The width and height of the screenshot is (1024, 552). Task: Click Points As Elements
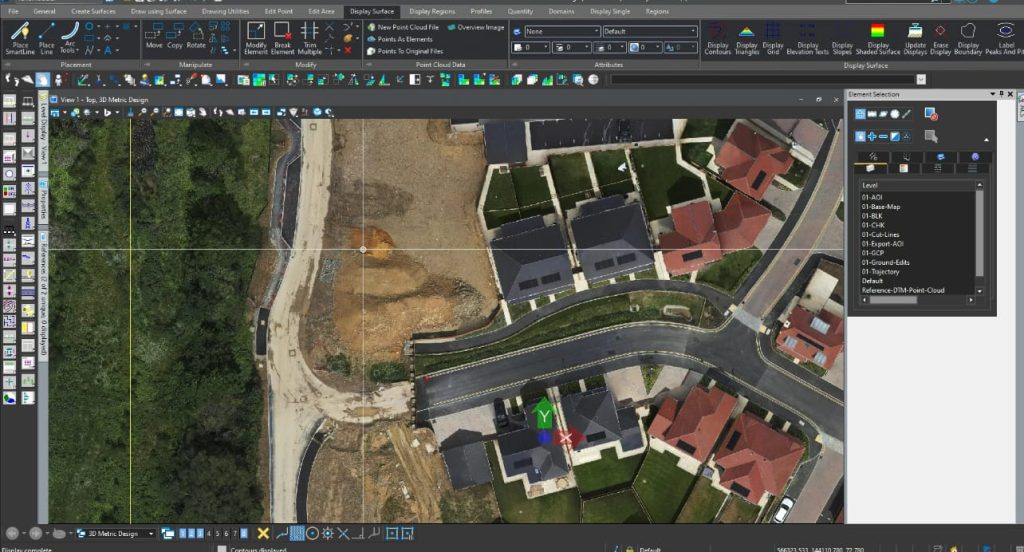[x=400, y=39]
